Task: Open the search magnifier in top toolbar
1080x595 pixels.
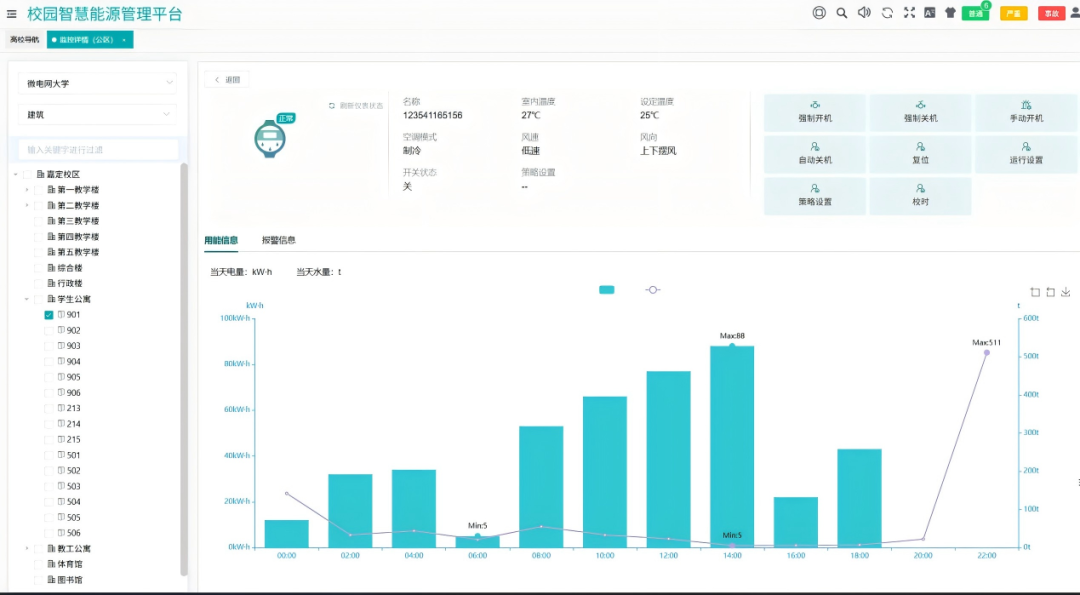Action: tap(841, 13)
